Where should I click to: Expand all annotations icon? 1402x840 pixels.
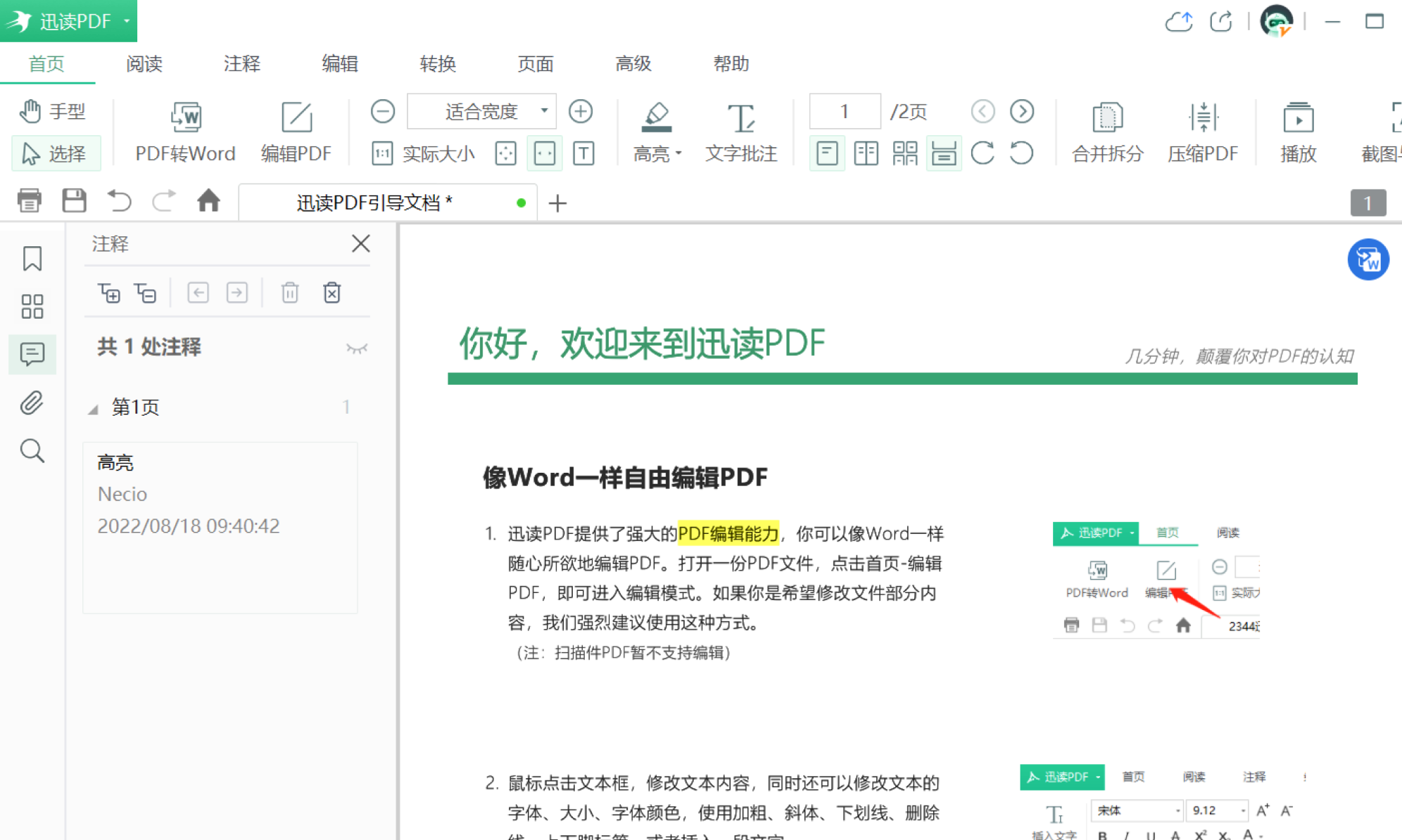click(x=109, y=292)
